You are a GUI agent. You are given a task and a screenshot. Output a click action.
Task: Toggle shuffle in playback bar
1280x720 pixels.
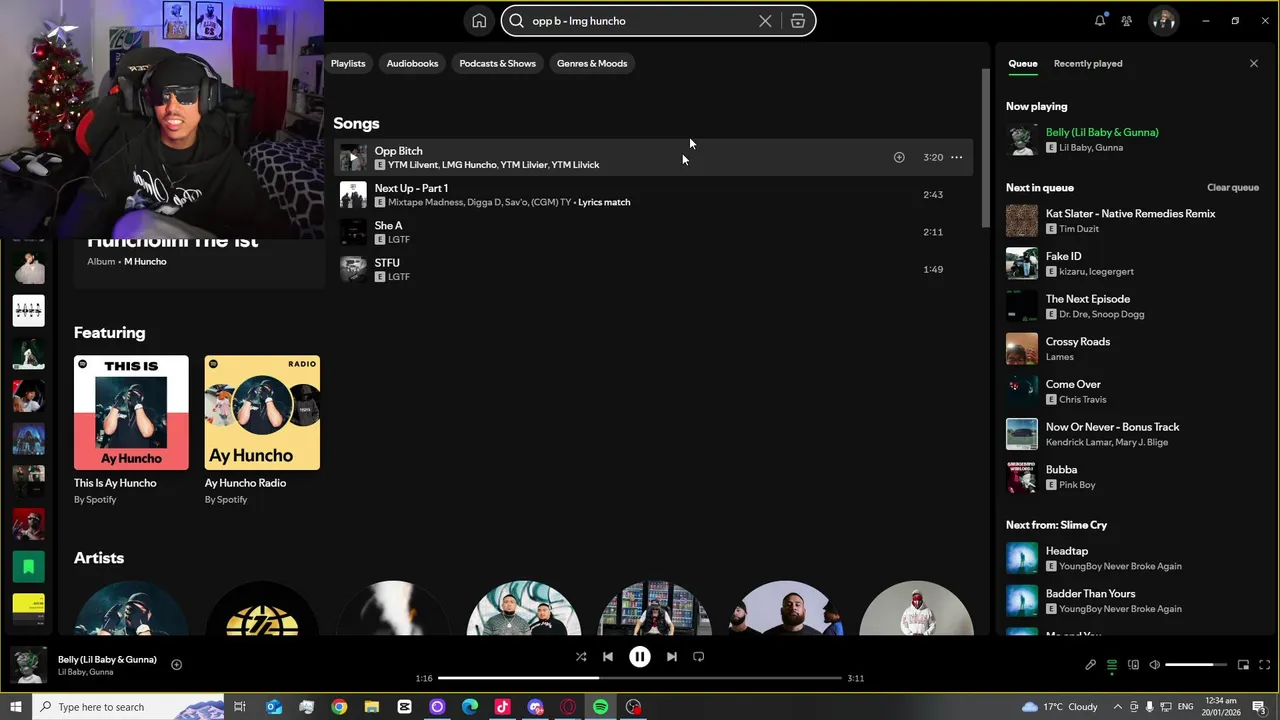(x=581, y=657)
